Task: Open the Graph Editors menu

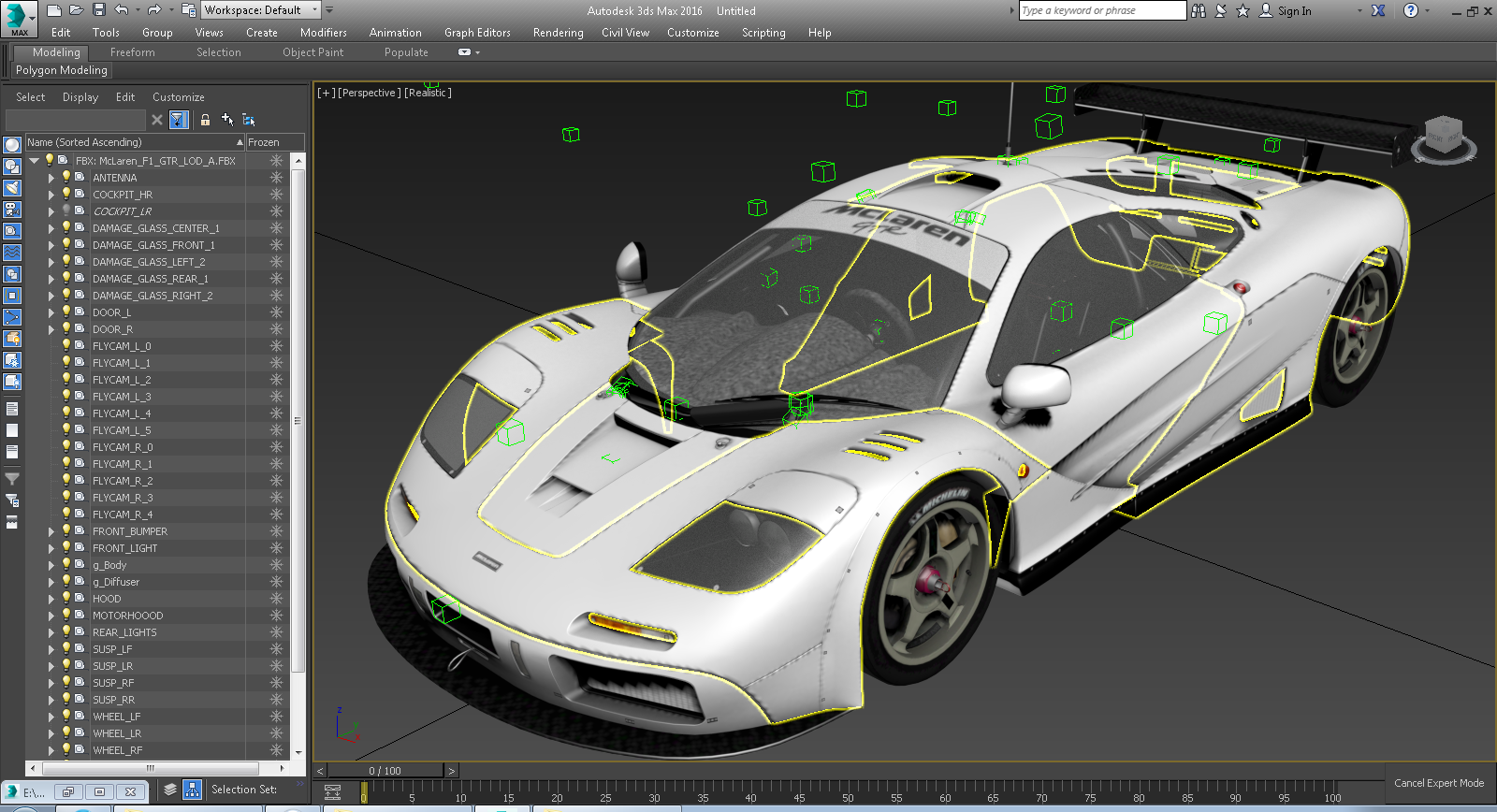Action: click(477, 33)
